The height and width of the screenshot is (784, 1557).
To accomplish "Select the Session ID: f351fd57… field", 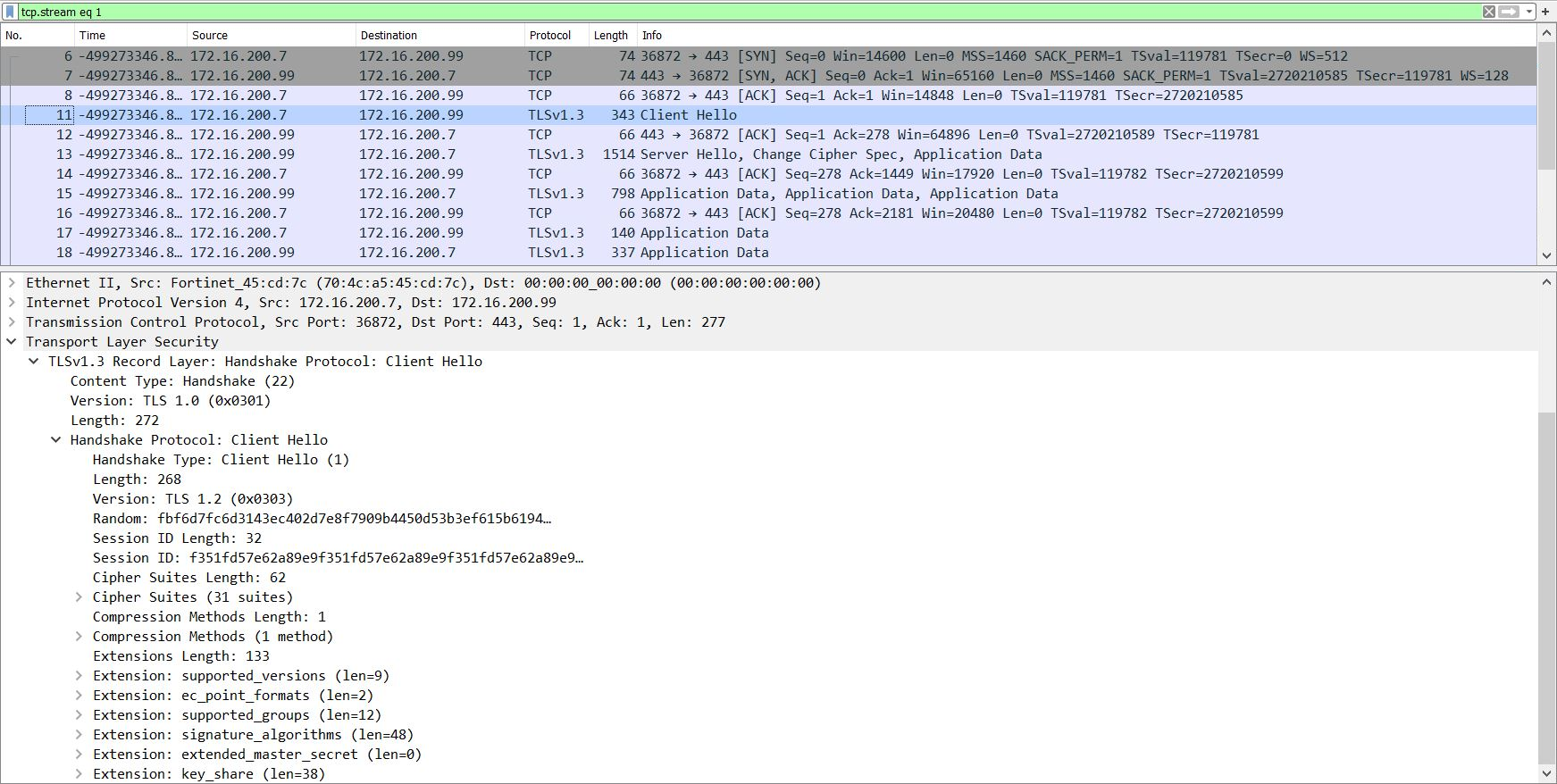I will pos(338,558).
